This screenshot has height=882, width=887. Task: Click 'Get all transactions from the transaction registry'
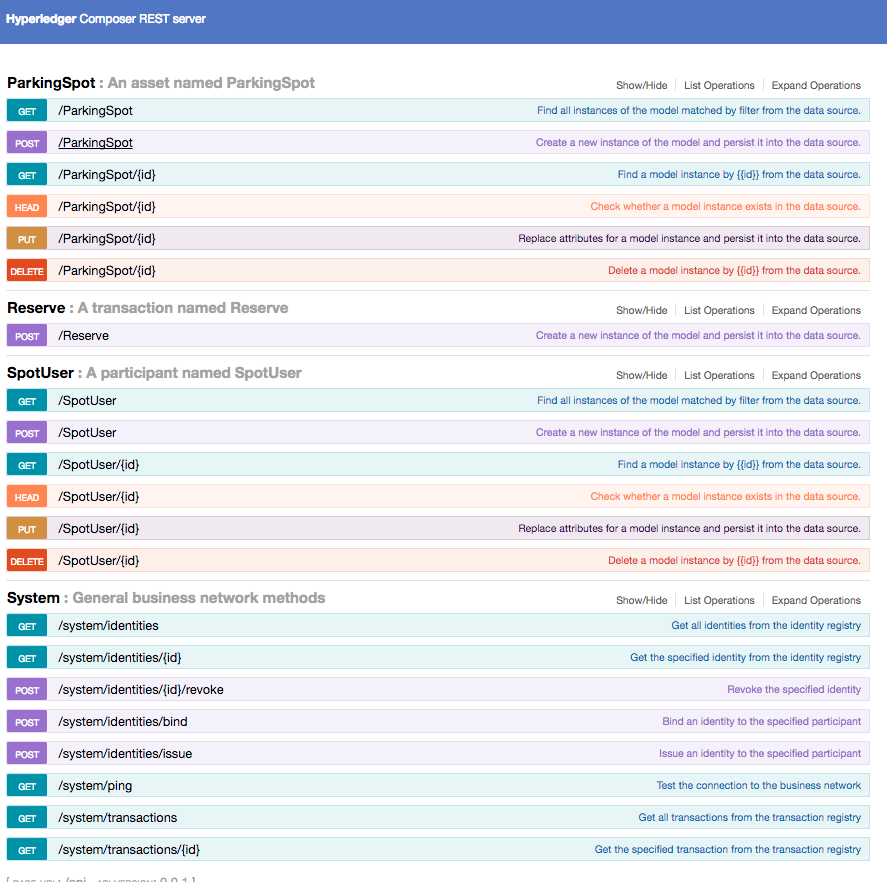(x=750, y=817)
